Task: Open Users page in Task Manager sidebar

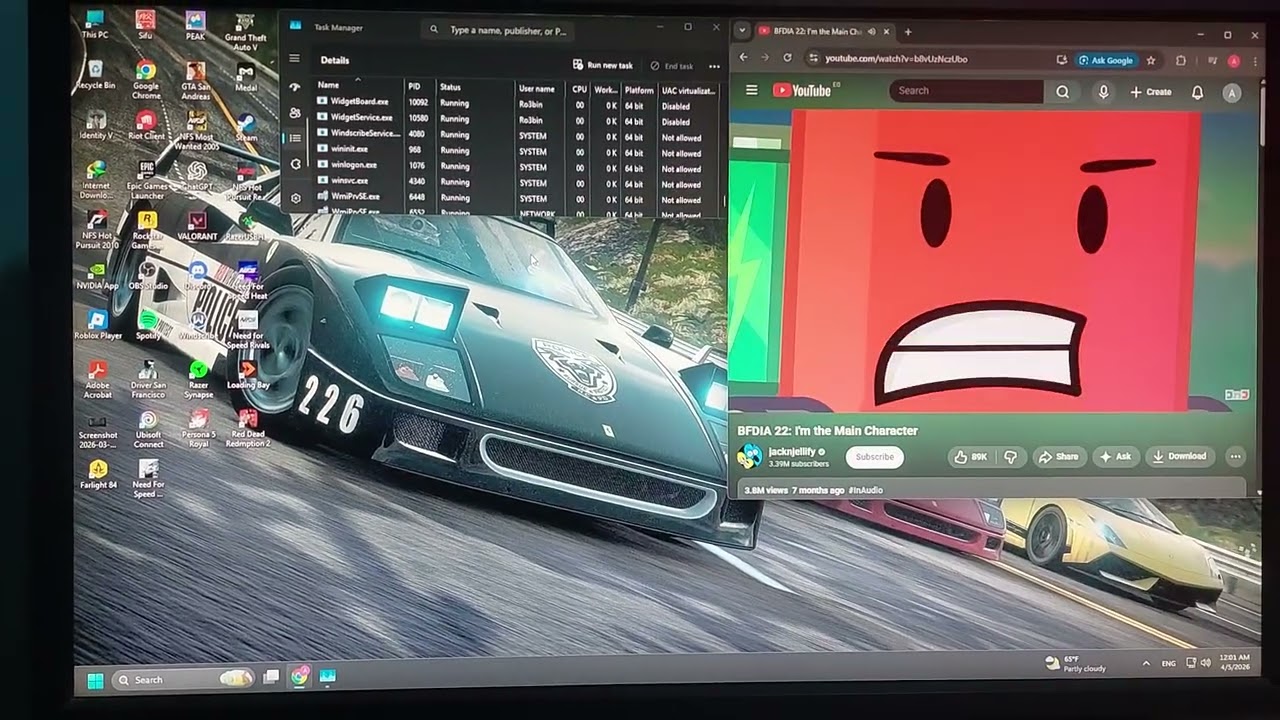Action: [x=295, y=113]
